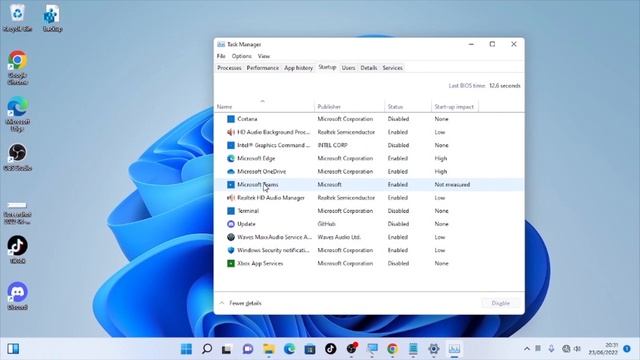Screen dimensions: 640x360
Task: Open the Options menu
Action: [x=242, y=56]
